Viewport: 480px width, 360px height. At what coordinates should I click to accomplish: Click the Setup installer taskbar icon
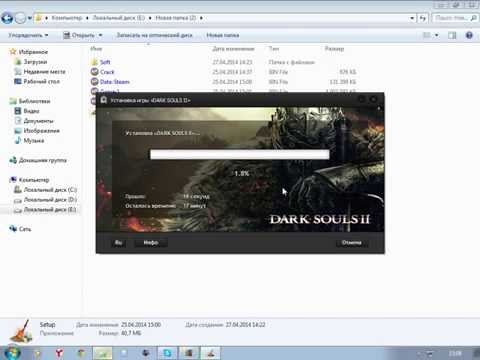[x=211, y=353]
